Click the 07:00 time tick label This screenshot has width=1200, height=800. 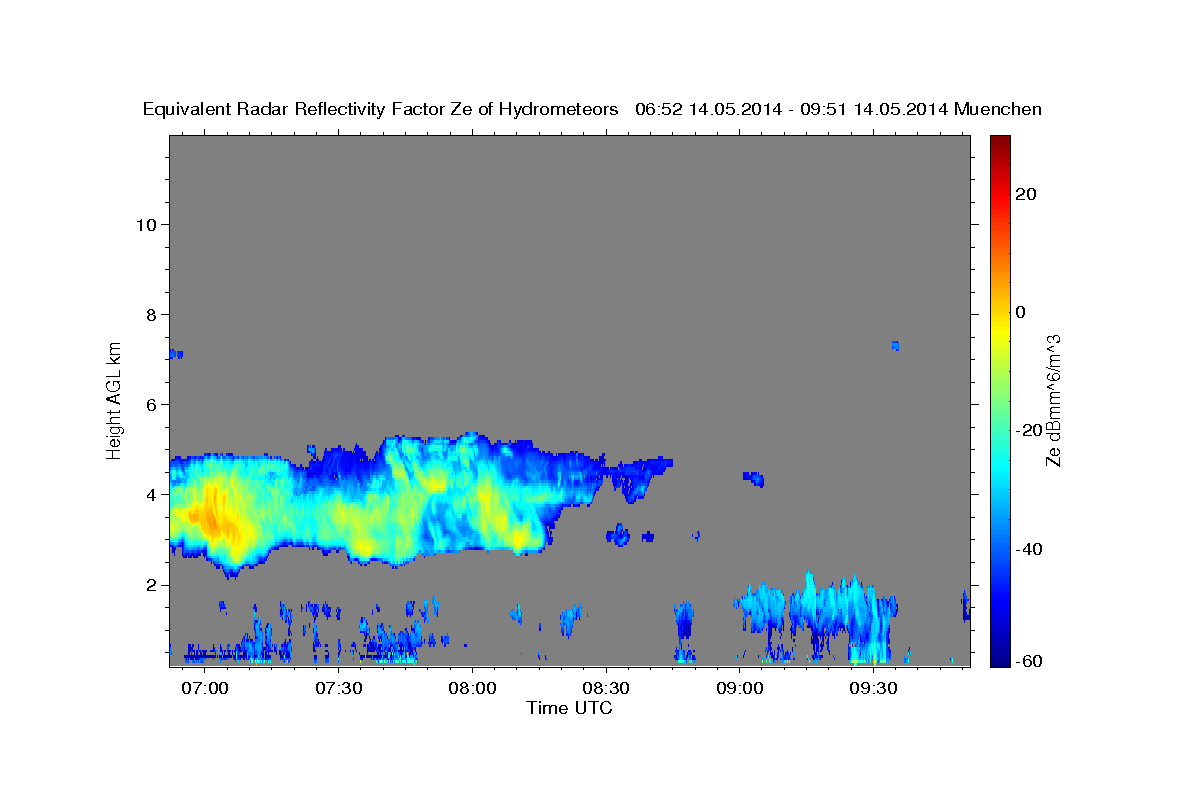tap(206, 689)
